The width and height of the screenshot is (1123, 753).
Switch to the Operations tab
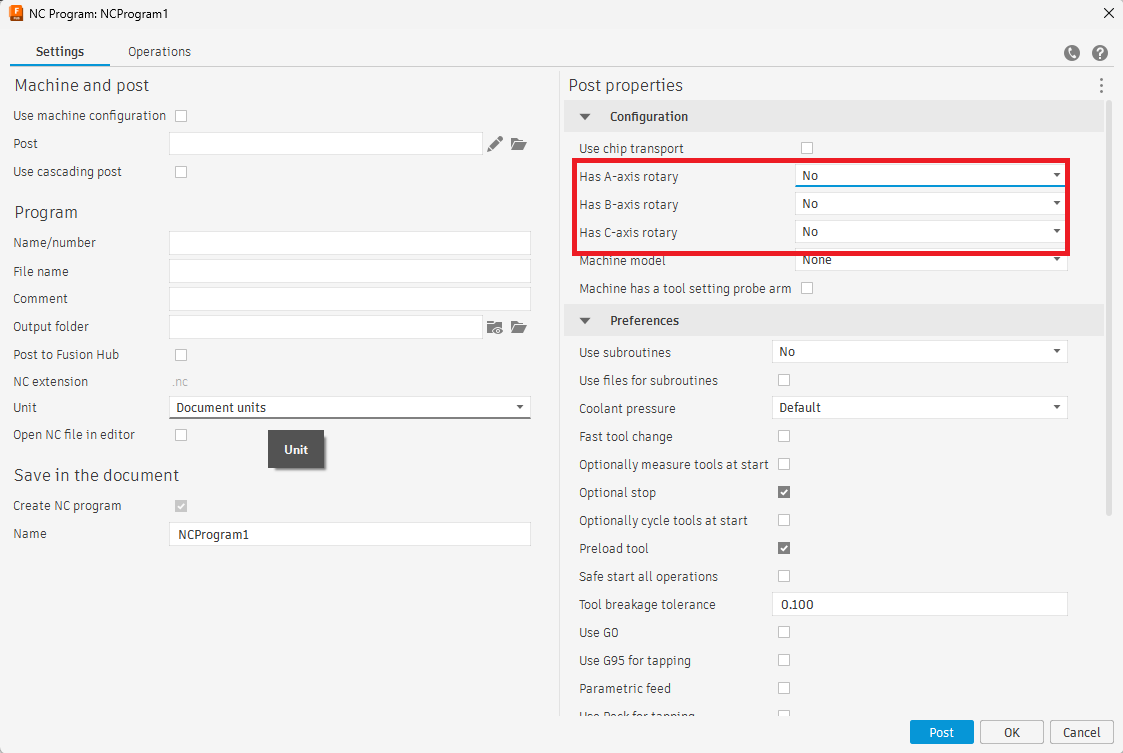point(159,52)
